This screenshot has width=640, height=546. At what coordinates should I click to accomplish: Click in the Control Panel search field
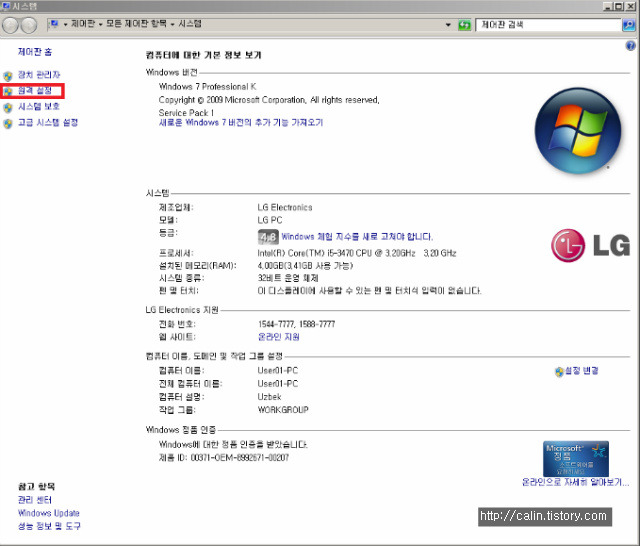pyautogui.click(x=548, y=25)
